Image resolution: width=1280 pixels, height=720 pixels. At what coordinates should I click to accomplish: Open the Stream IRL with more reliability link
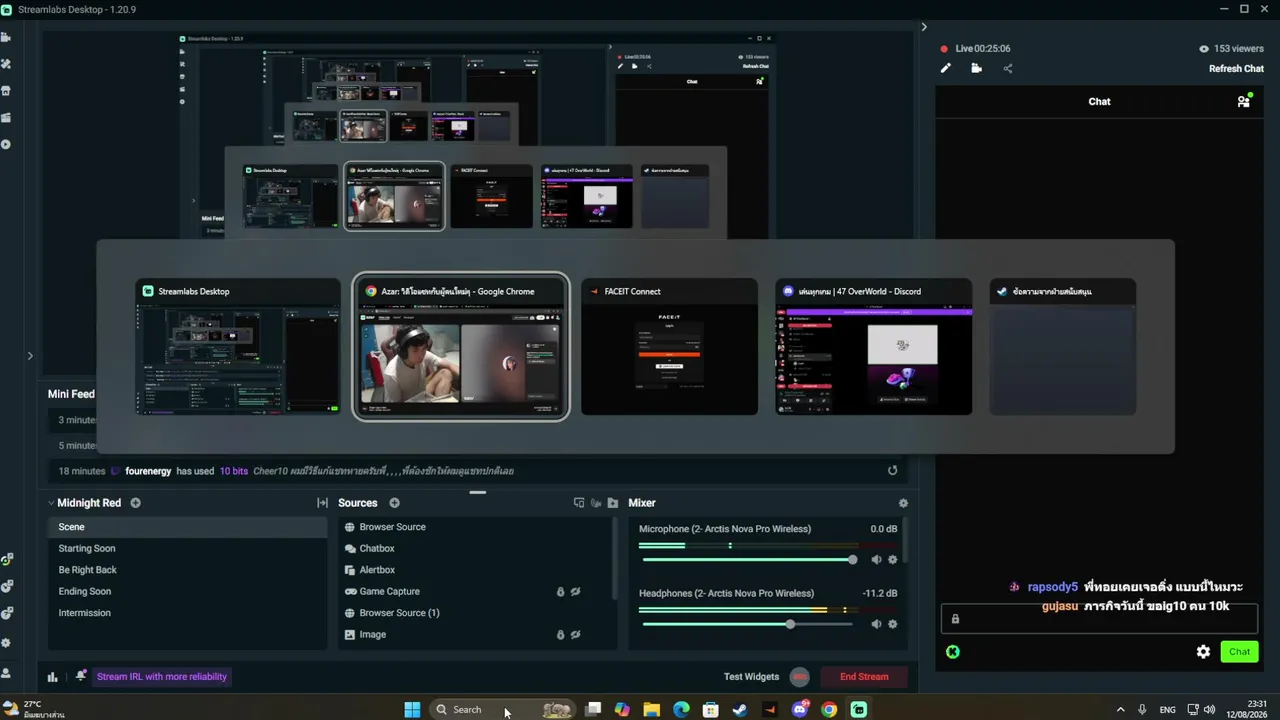(x=162, y=677)
